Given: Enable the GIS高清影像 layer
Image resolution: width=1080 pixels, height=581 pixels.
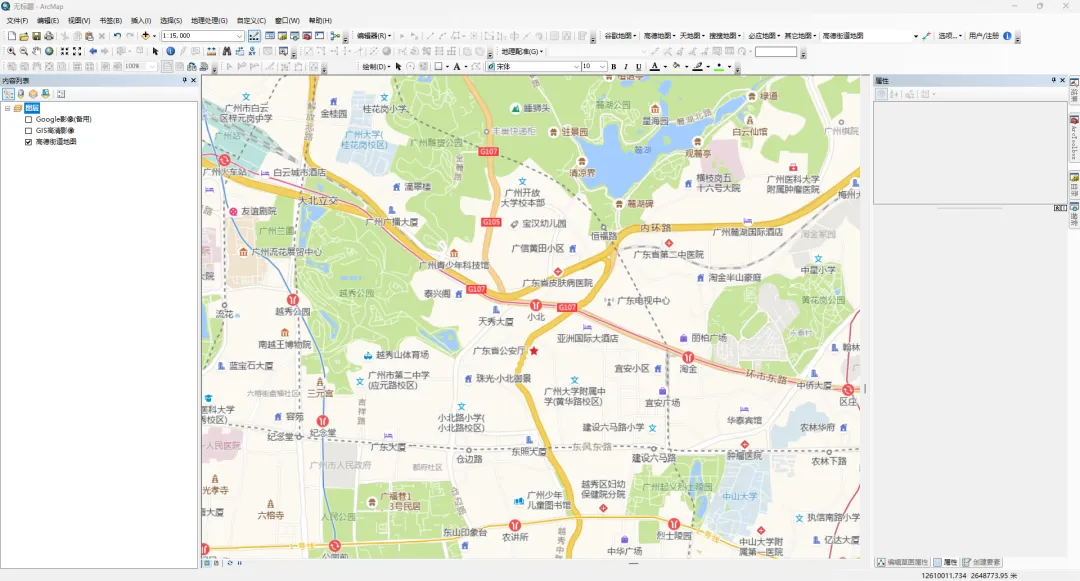Looking at the screenshot, I should click(x=28, y=130).
